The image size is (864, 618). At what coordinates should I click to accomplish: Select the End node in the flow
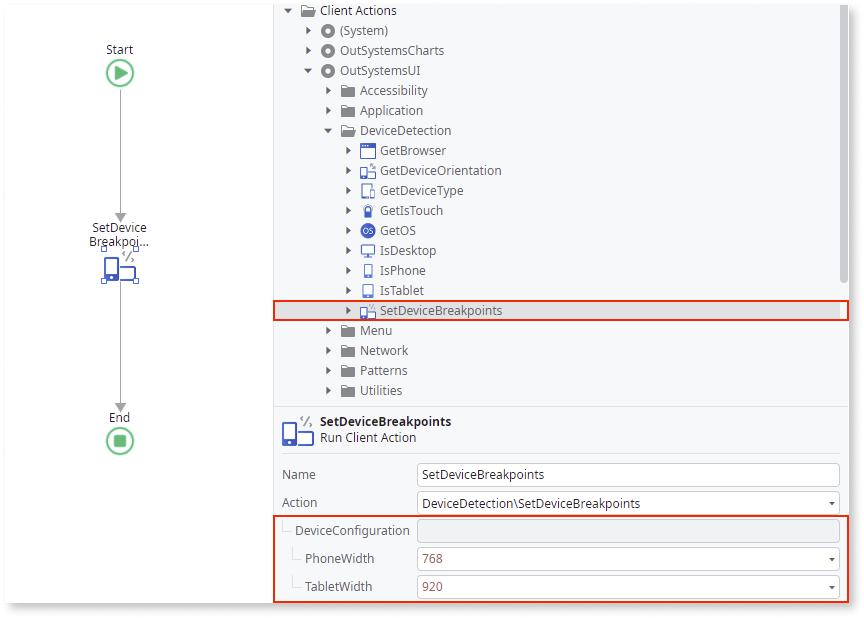click(x=119, y=440)
